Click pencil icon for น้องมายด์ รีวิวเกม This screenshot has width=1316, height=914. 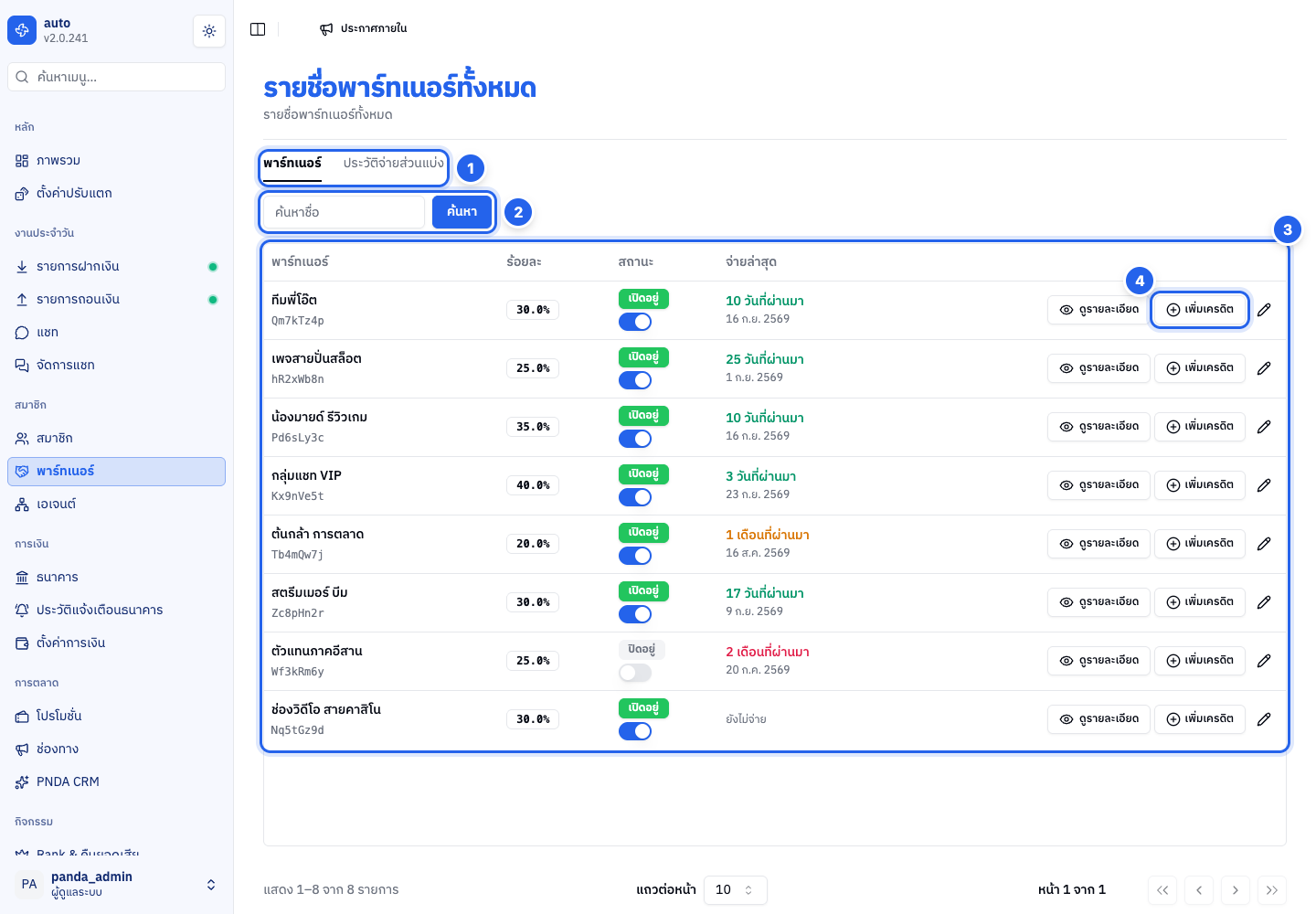coord(1264,427)
